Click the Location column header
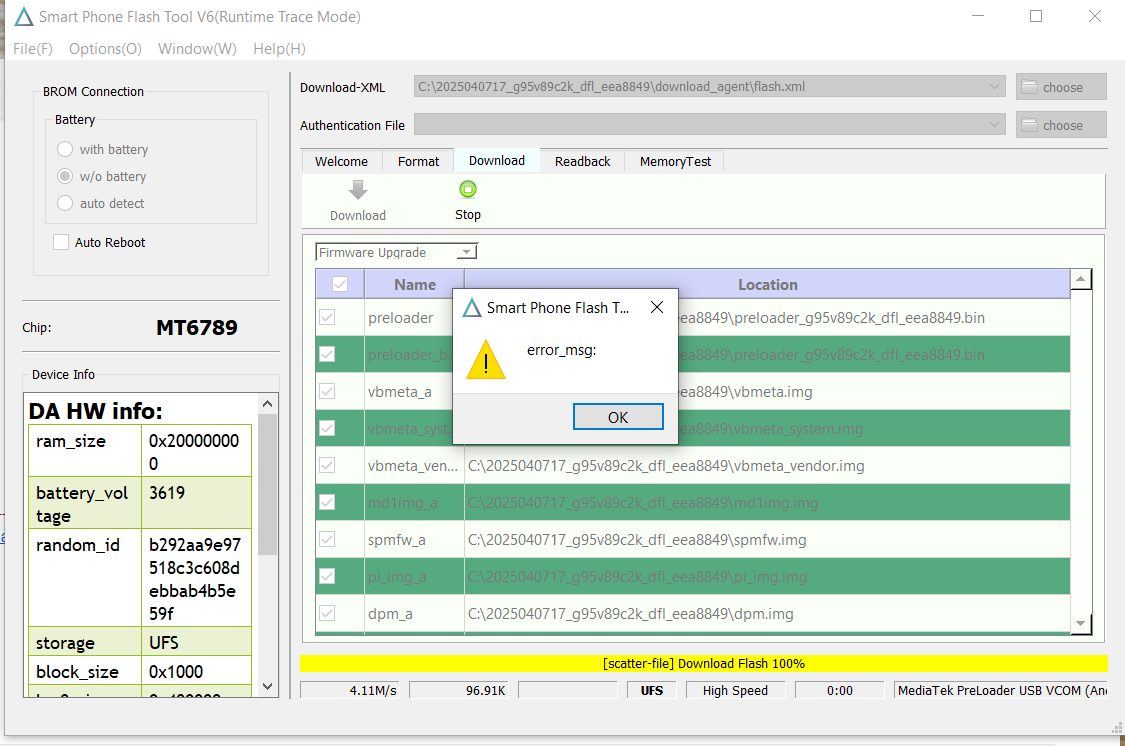This screenshot has height=746, width=1125. coord(768,284)
